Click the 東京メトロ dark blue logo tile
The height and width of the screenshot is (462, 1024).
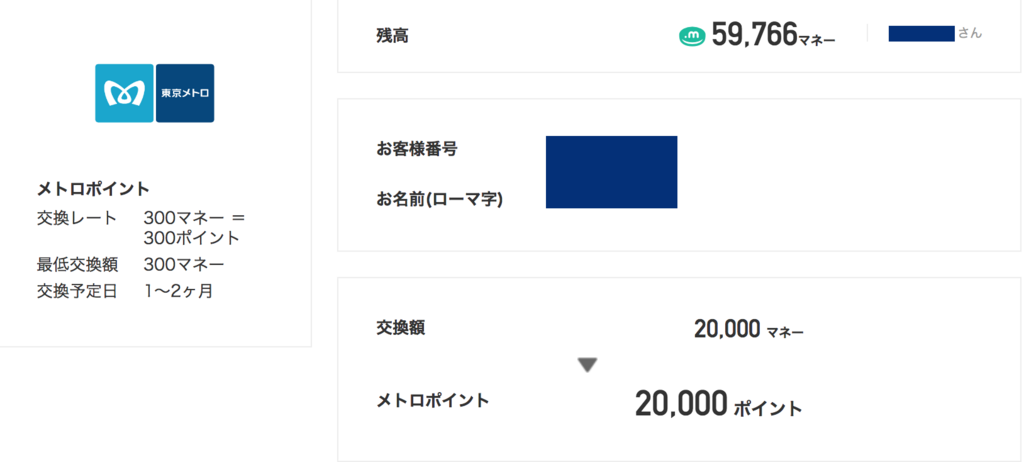[185, 93]
